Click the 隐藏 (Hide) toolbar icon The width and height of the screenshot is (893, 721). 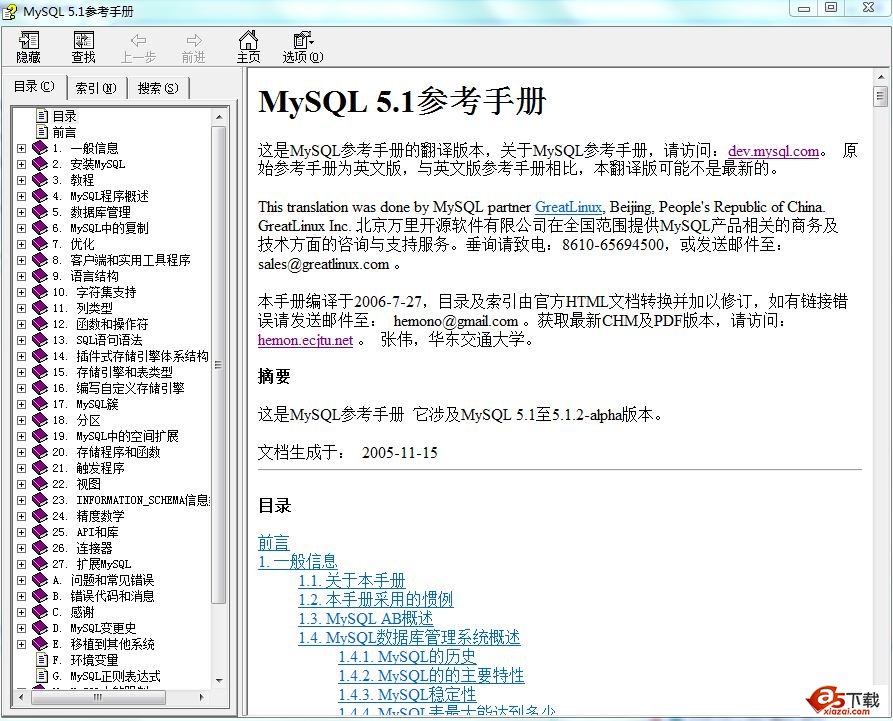[x=29, y=46]
